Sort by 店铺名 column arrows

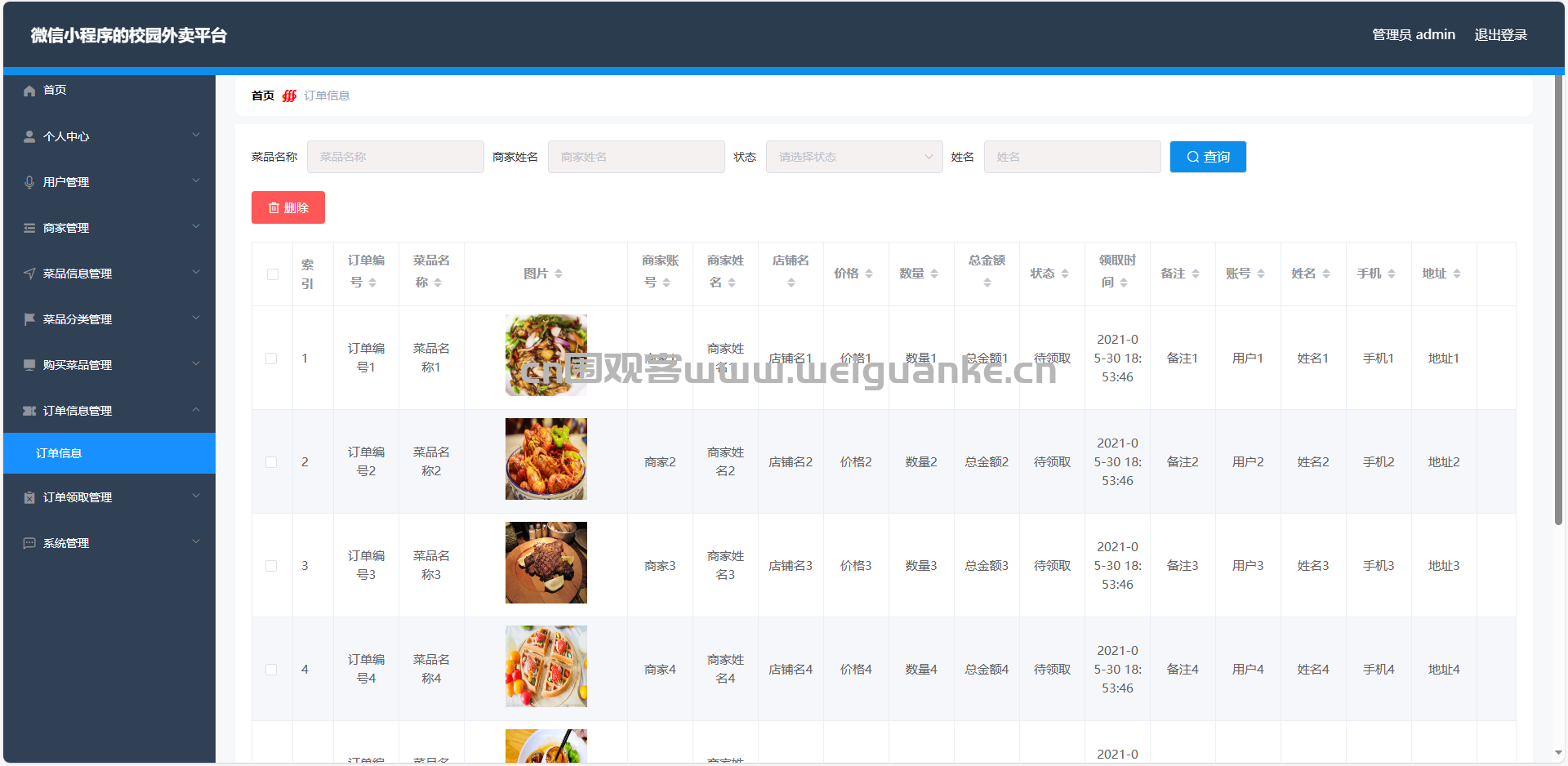pyautogui.click(x=791, y=283)
